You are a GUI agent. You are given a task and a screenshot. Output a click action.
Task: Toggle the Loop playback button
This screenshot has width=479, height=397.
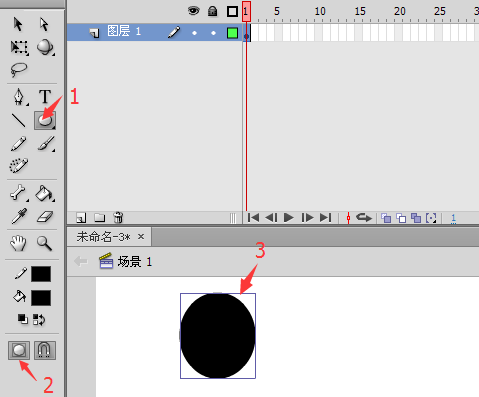click(x=364, y=218)
